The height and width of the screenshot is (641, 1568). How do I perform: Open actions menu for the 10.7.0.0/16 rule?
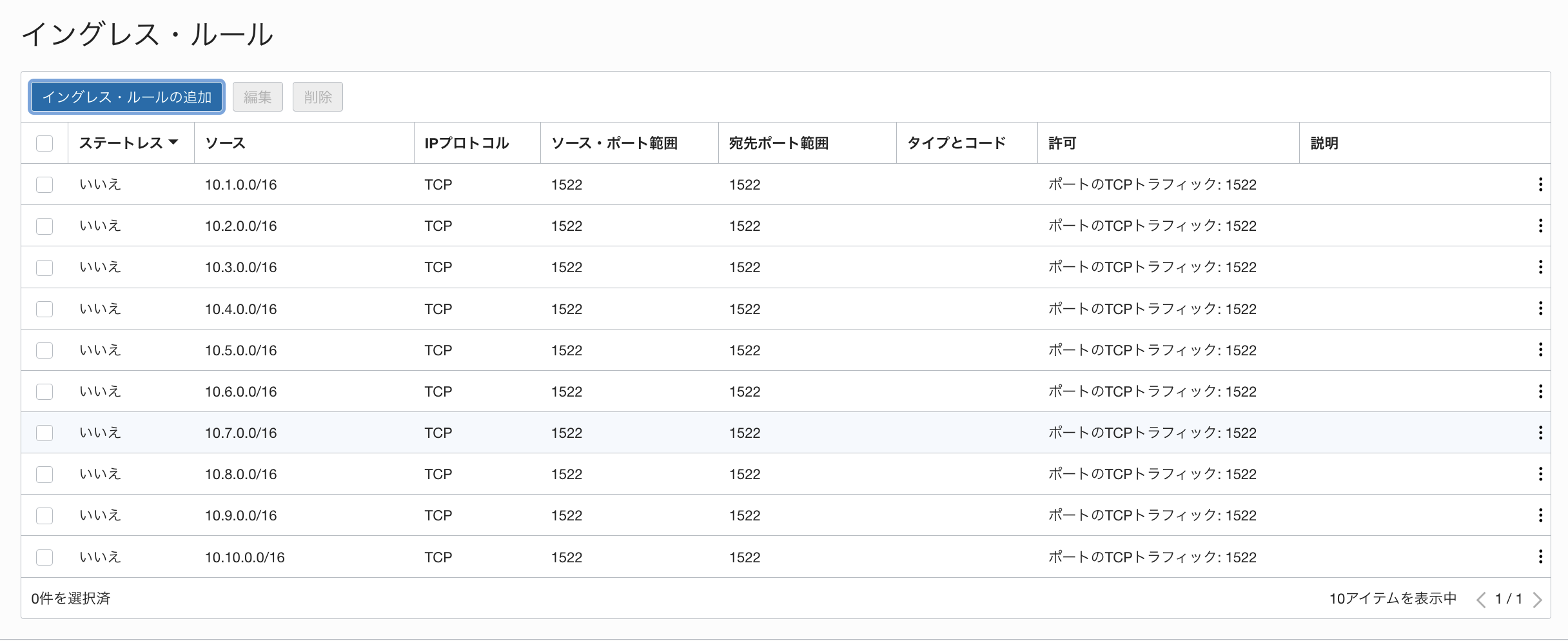(1542, 433)
